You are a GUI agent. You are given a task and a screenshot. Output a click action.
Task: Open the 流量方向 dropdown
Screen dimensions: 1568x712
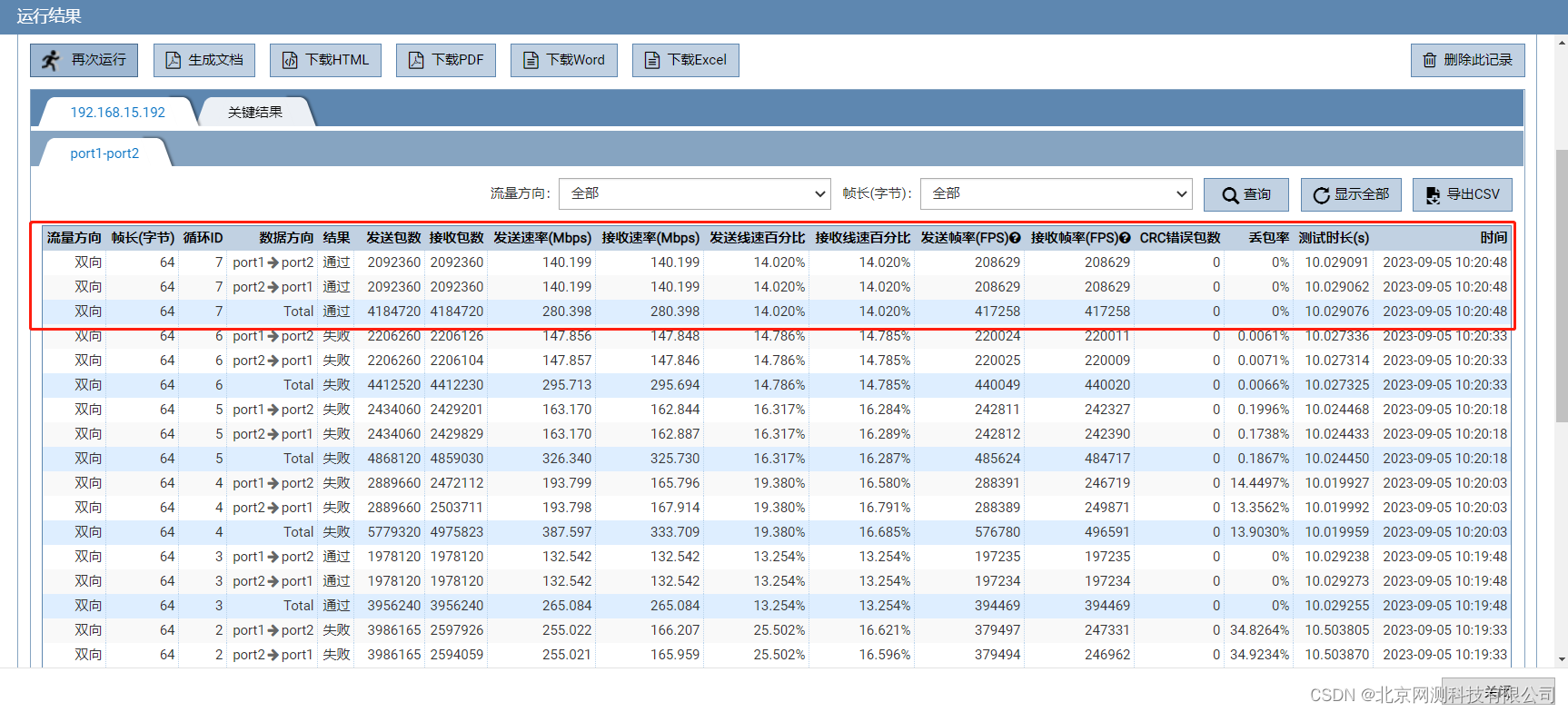(x=695, y=193)
